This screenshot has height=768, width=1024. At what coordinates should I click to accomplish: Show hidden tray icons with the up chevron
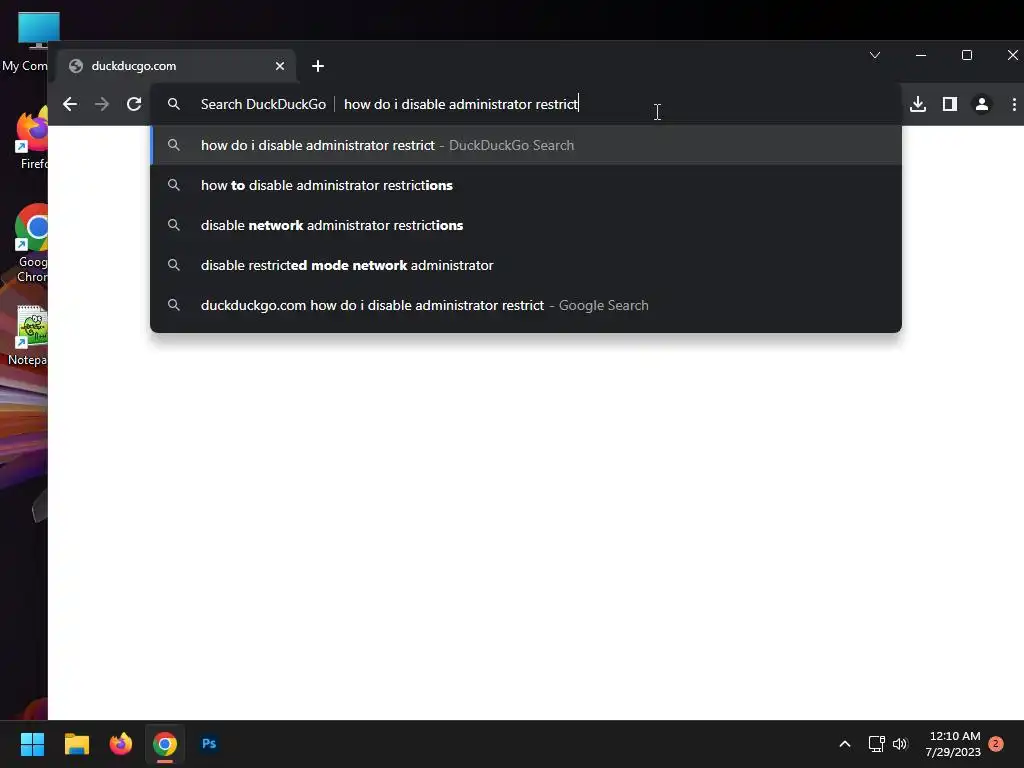844,744
